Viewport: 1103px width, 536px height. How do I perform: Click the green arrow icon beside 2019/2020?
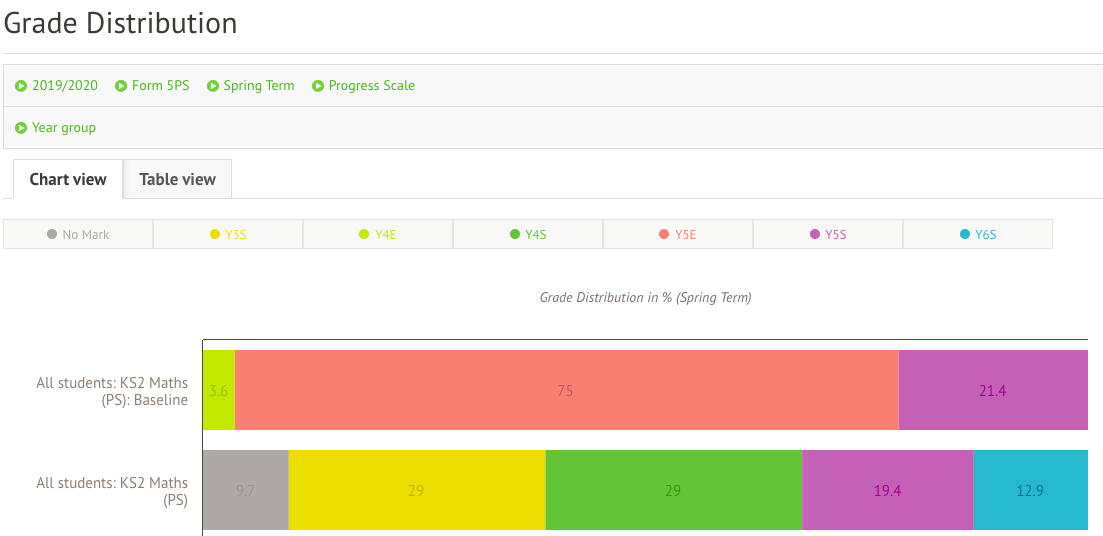21,86
